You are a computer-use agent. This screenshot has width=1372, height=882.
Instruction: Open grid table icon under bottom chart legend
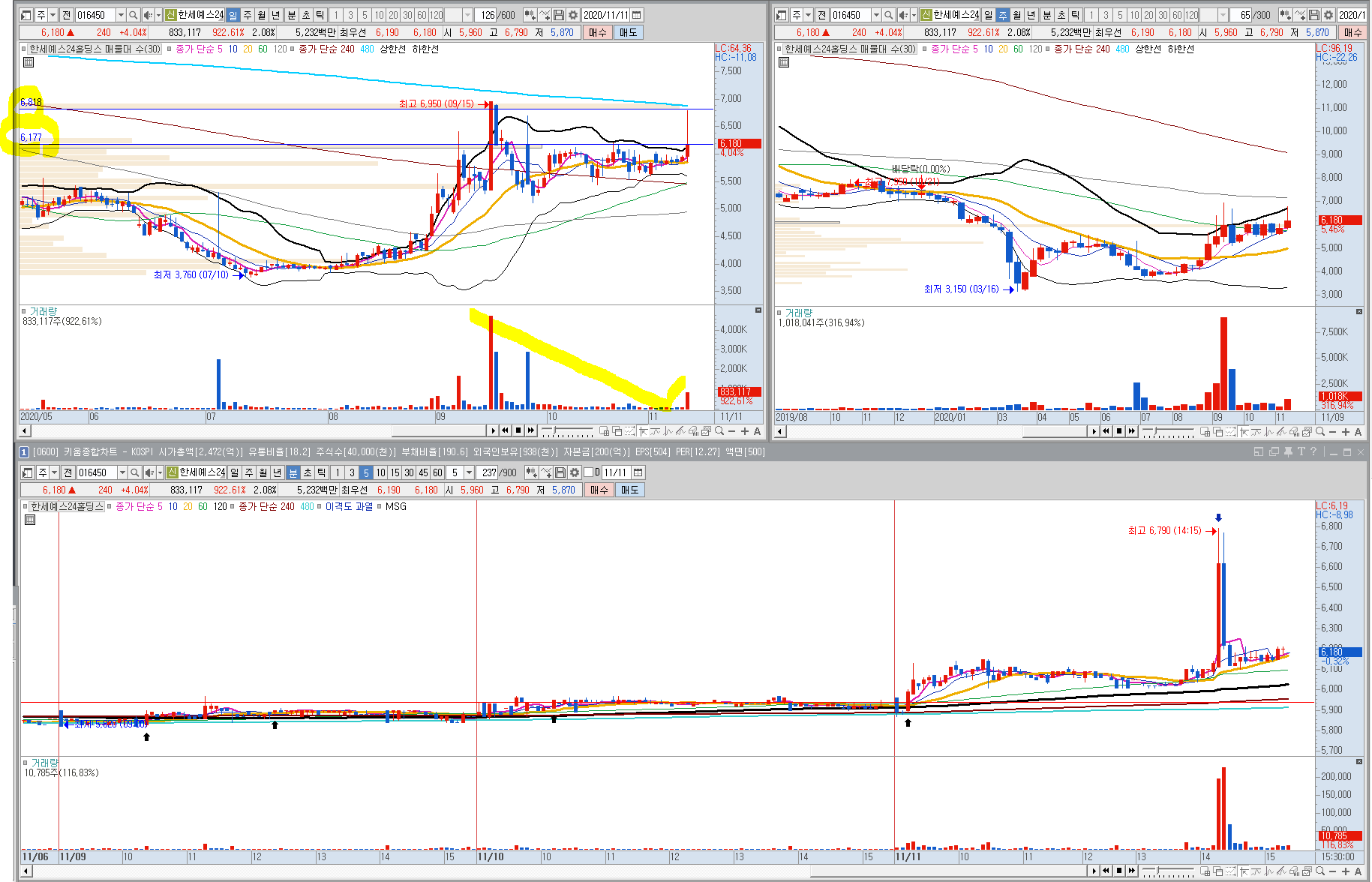[30, 520]
